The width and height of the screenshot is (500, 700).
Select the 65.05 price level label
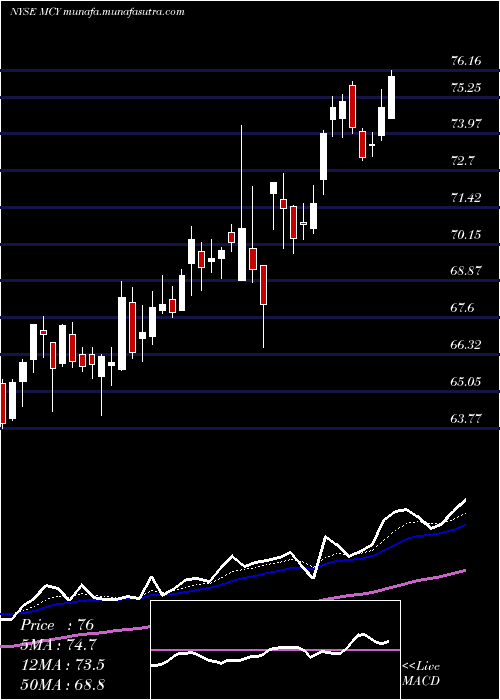click(466, 382)
